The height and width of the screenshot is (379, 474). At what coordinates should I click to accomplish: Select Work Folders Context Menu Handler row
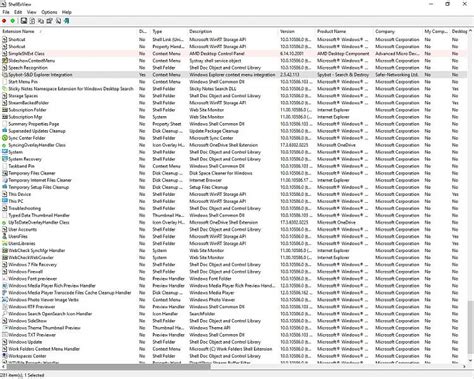point(234,349)
